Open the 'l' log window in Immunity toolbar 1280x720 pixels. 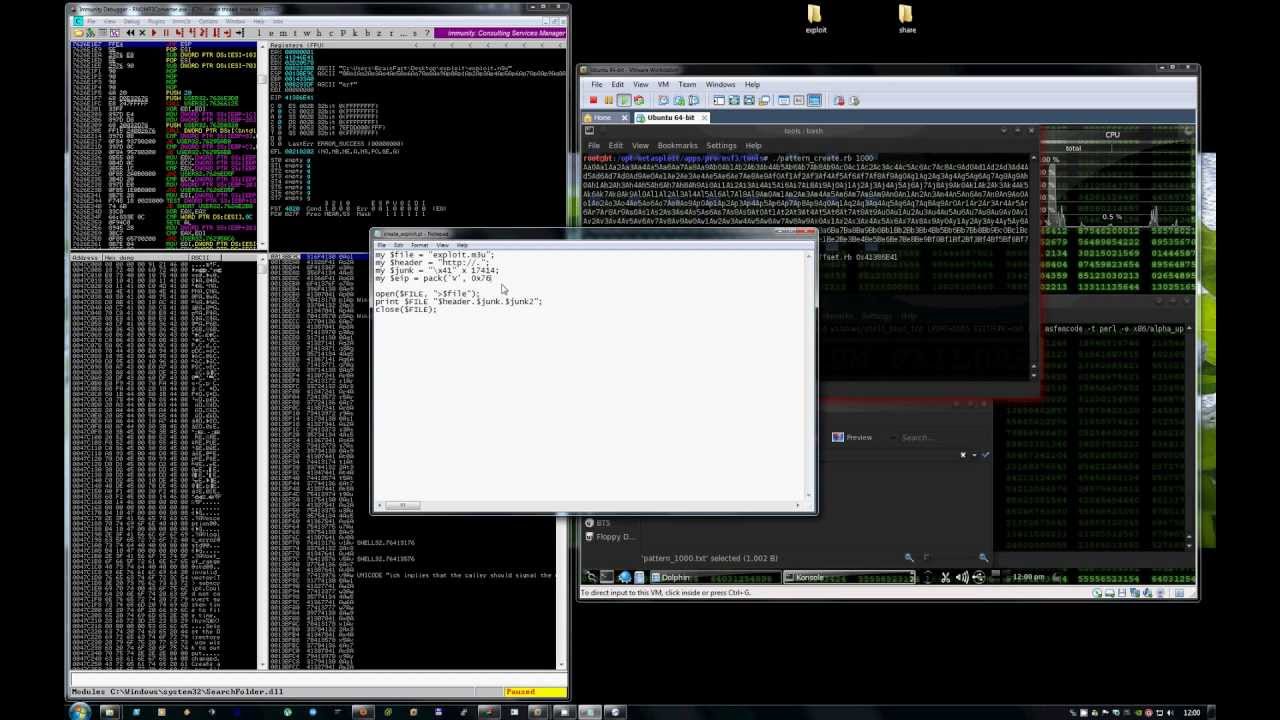pyautogui.click(x=259, y=33)
